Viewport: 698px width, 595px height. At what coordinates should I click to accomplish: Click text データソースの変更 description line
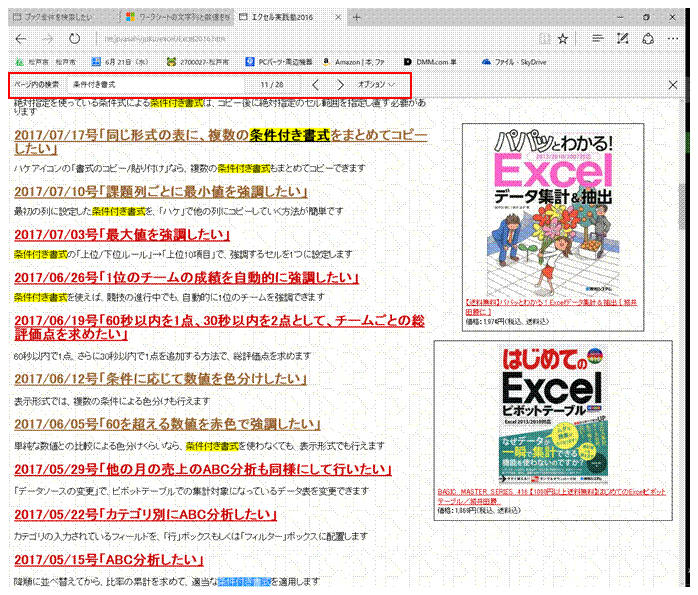pyautogui.click(x=191, y=491)
